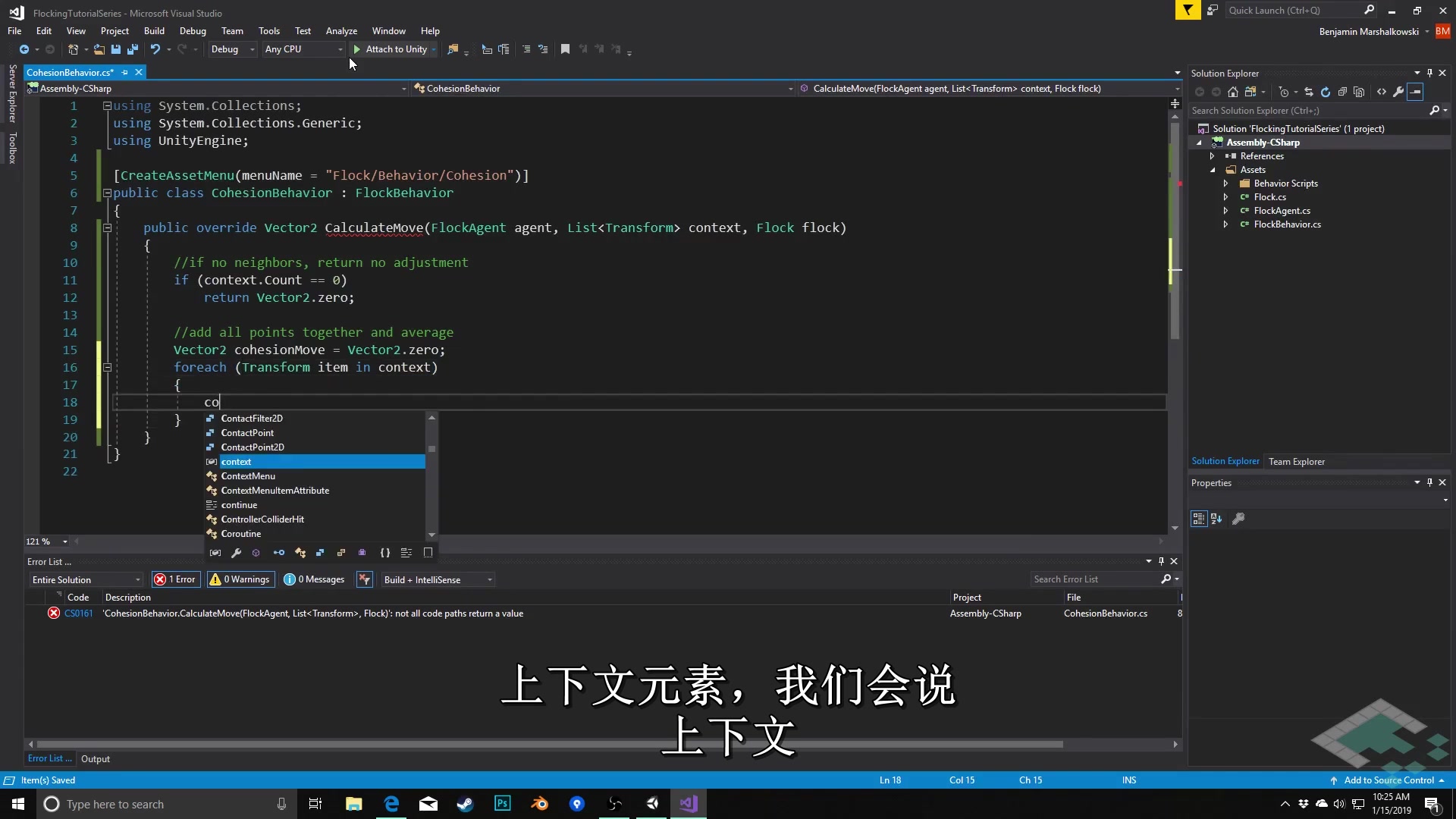The width and height of the screenshot is (1456, 819).
Task: Expand the Behavior Scripts folder
Action: (1226, 183)
